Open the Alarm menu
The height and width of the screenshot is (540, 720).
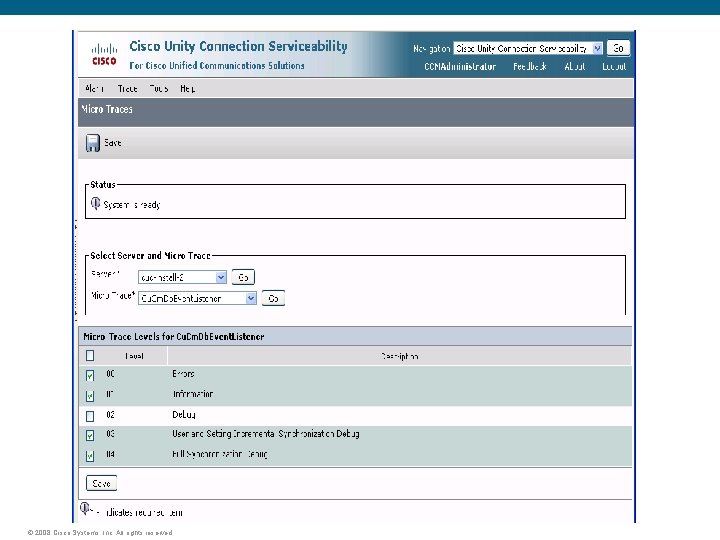tap(94, 89)
